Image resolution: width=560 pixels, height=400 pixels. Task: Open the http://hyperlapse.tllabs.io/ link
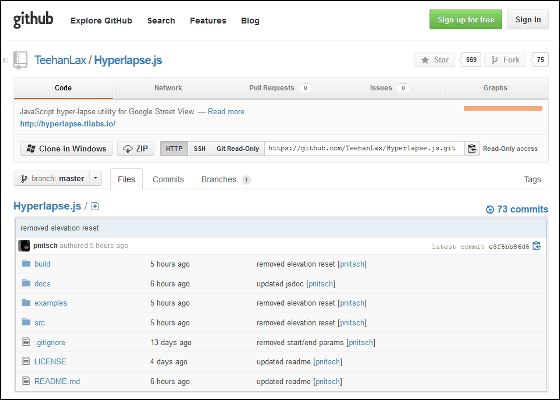68,124
